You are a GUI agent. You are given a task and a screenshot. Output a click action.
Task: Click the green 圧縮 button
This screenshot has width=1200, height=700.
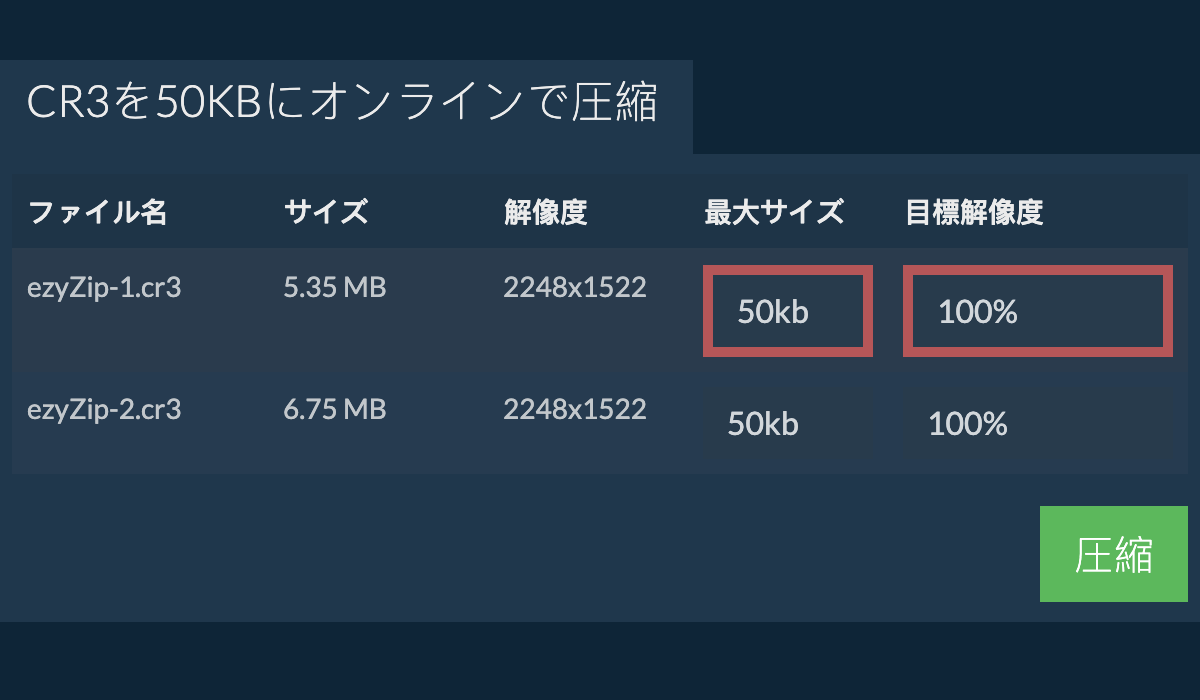coord(1113,554)
